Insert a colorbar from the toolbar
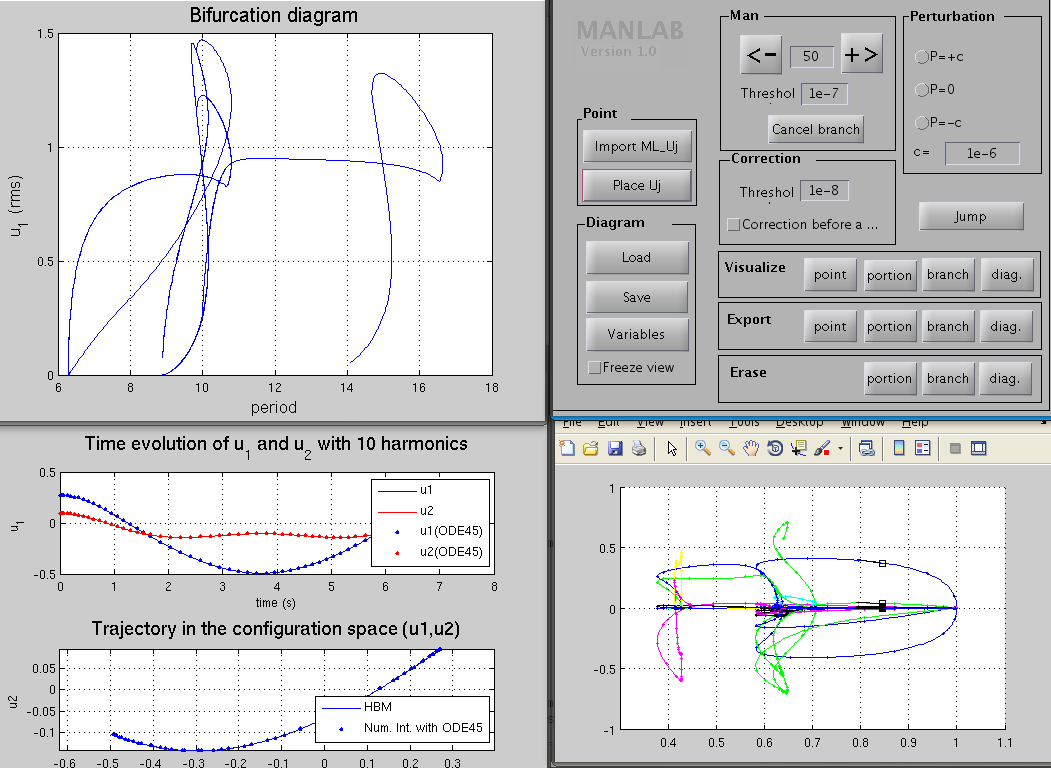The image size is (1051, 768). [898, 449]
